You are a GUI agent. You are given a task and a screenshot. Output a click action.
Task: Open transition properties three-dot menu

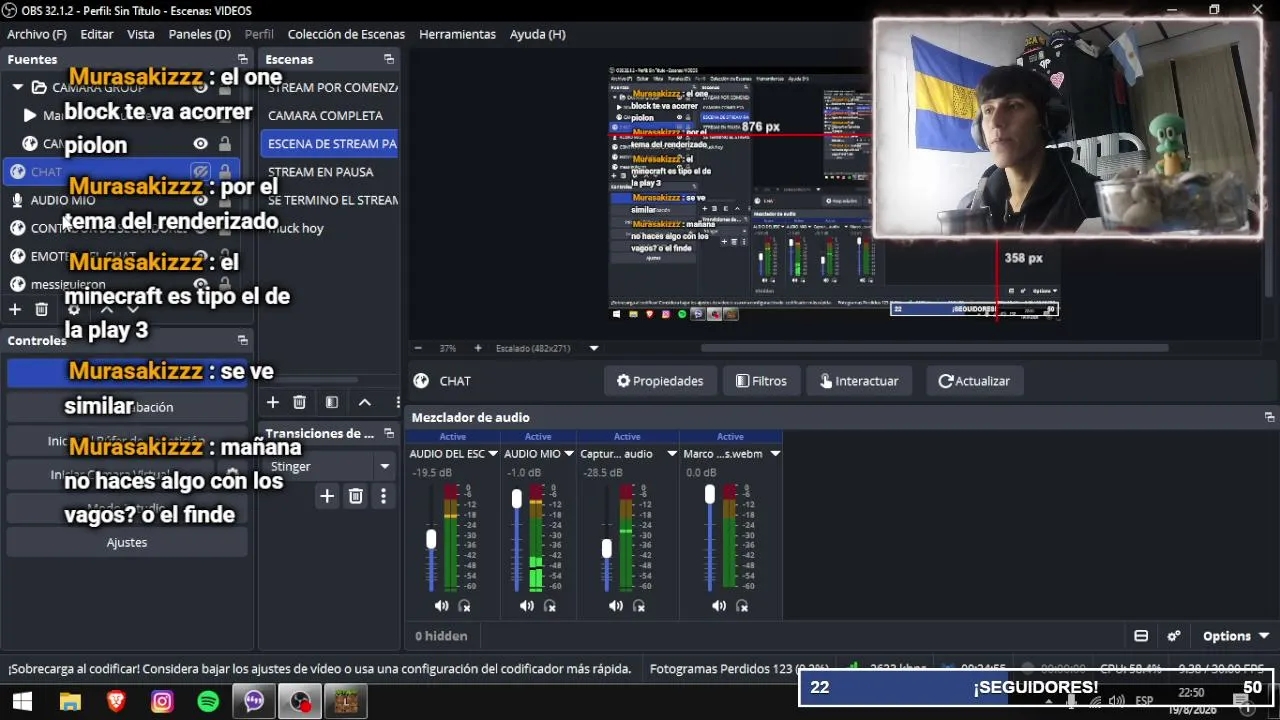coord(383,496)
